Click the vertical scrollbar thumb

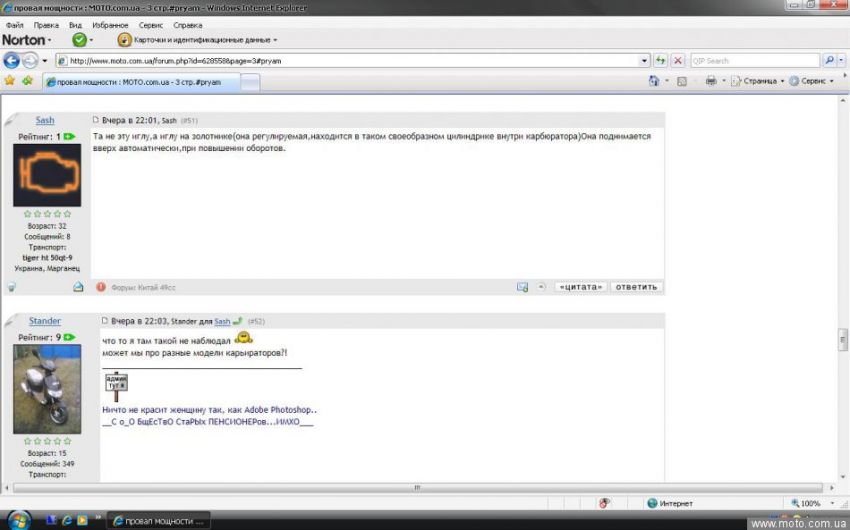(x=842, y=340)
